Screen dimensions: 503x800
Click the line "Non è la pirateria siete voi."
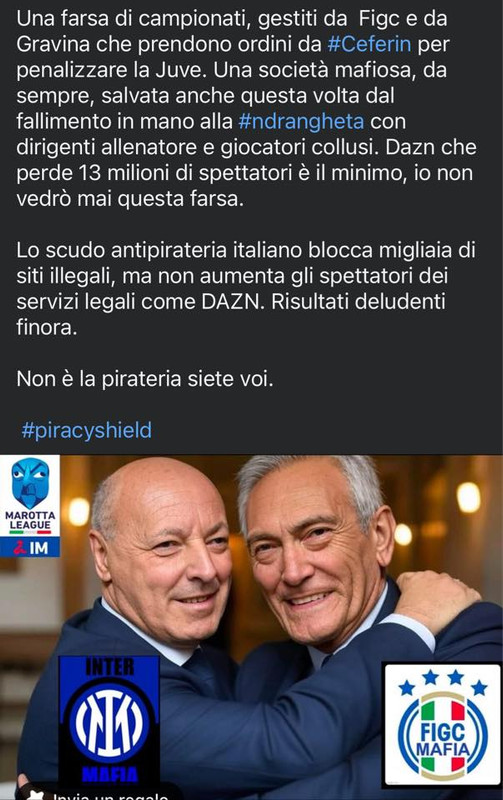(x=145, y=379)
